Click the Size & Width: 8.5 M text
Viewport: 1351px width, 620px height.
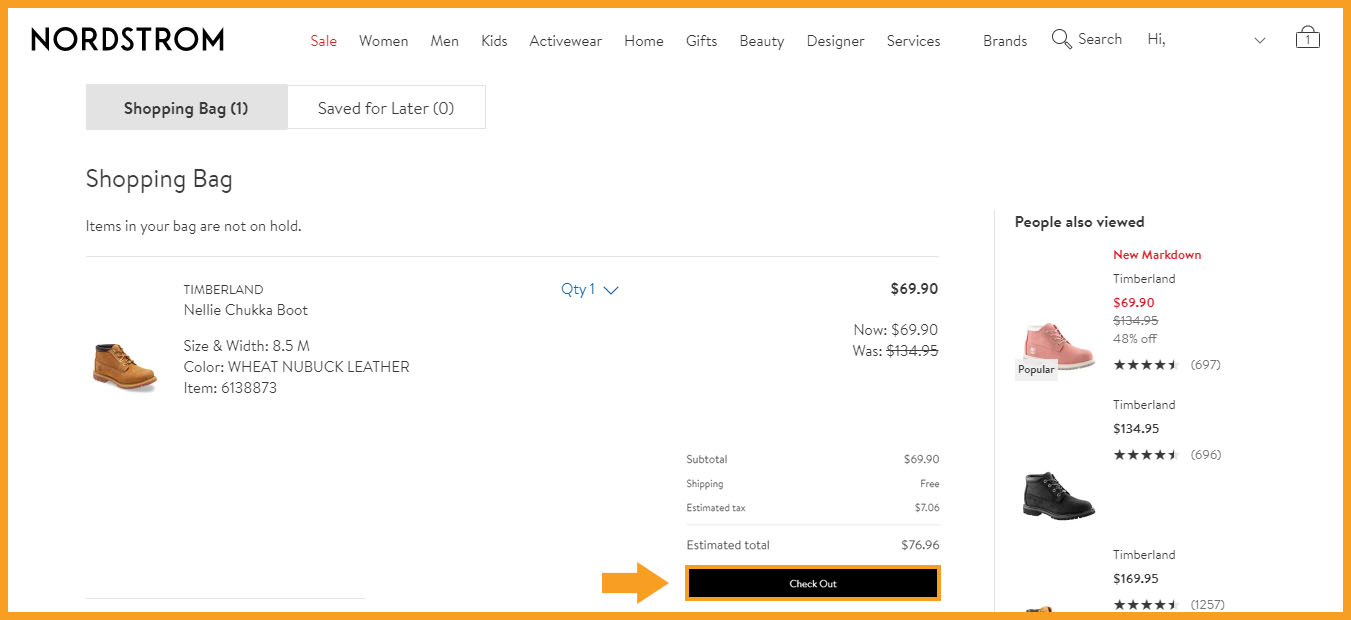click(247, 346)
